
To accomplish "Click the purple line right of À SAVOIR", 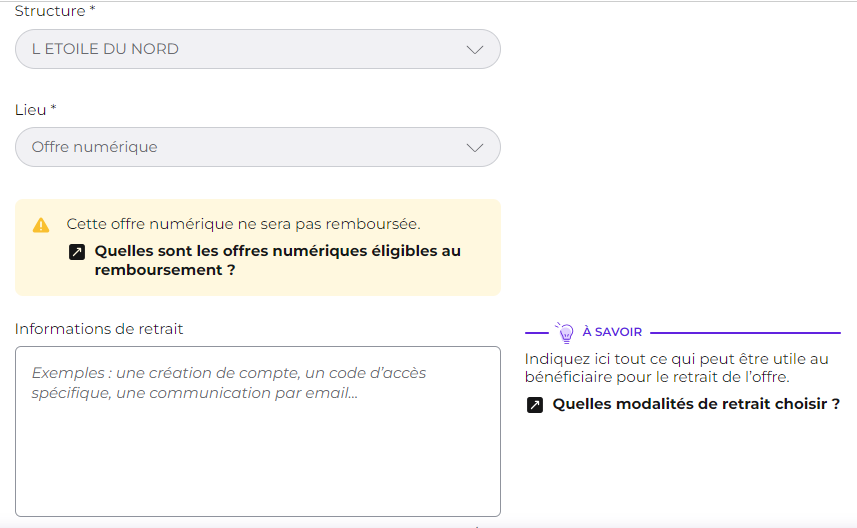I will pos(746,332).
